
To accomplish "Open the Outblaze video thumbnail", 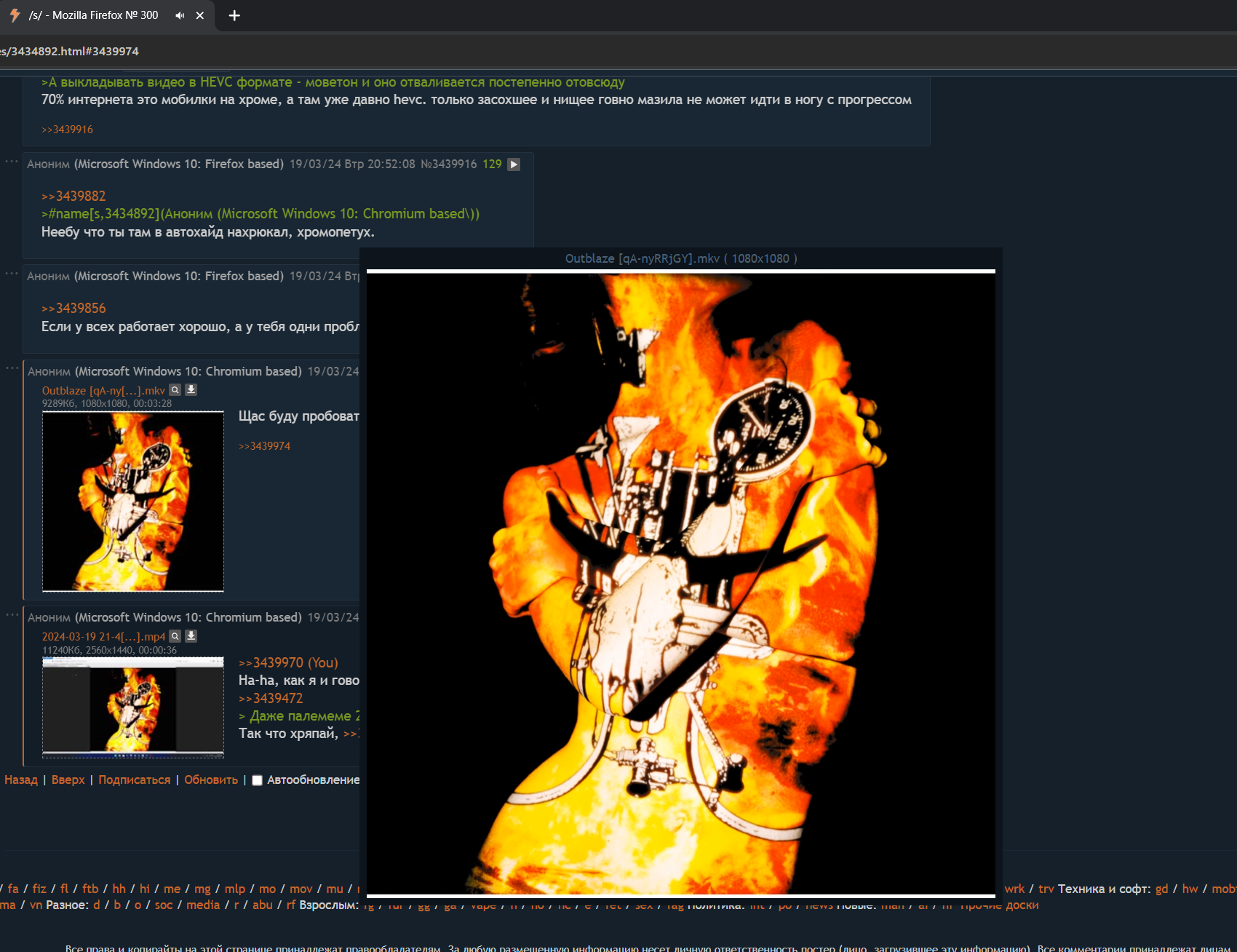I will click(x=133, y=501).
